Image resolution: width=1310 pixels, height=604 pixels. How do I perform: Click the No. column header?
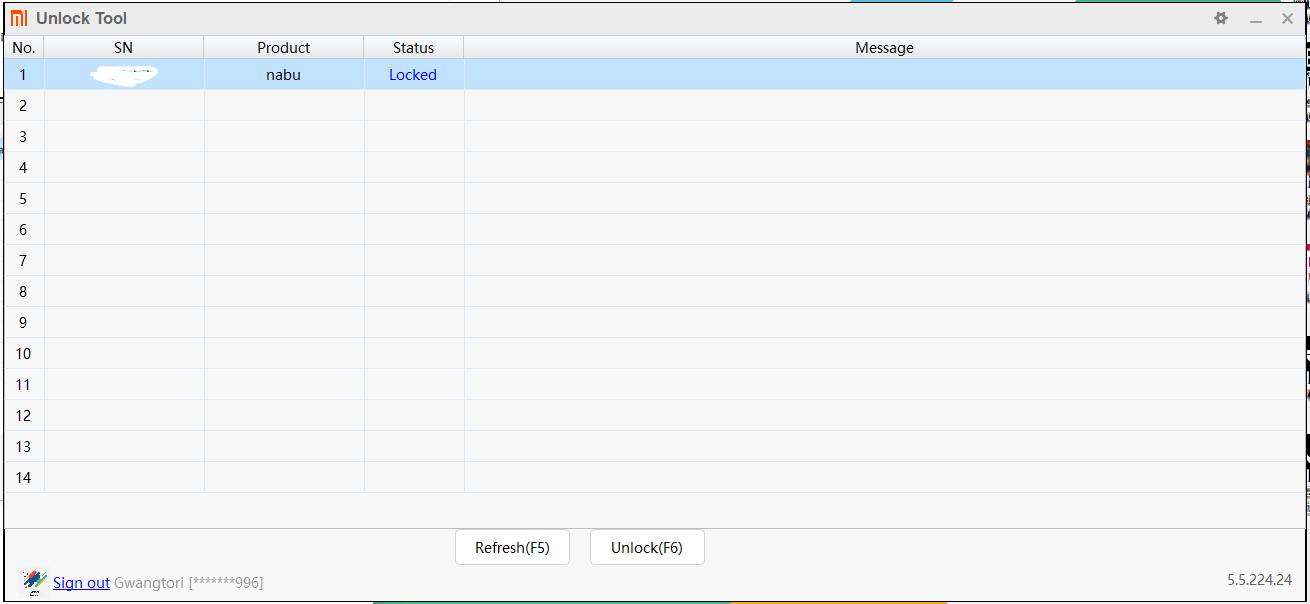click(x=24, y=47)
